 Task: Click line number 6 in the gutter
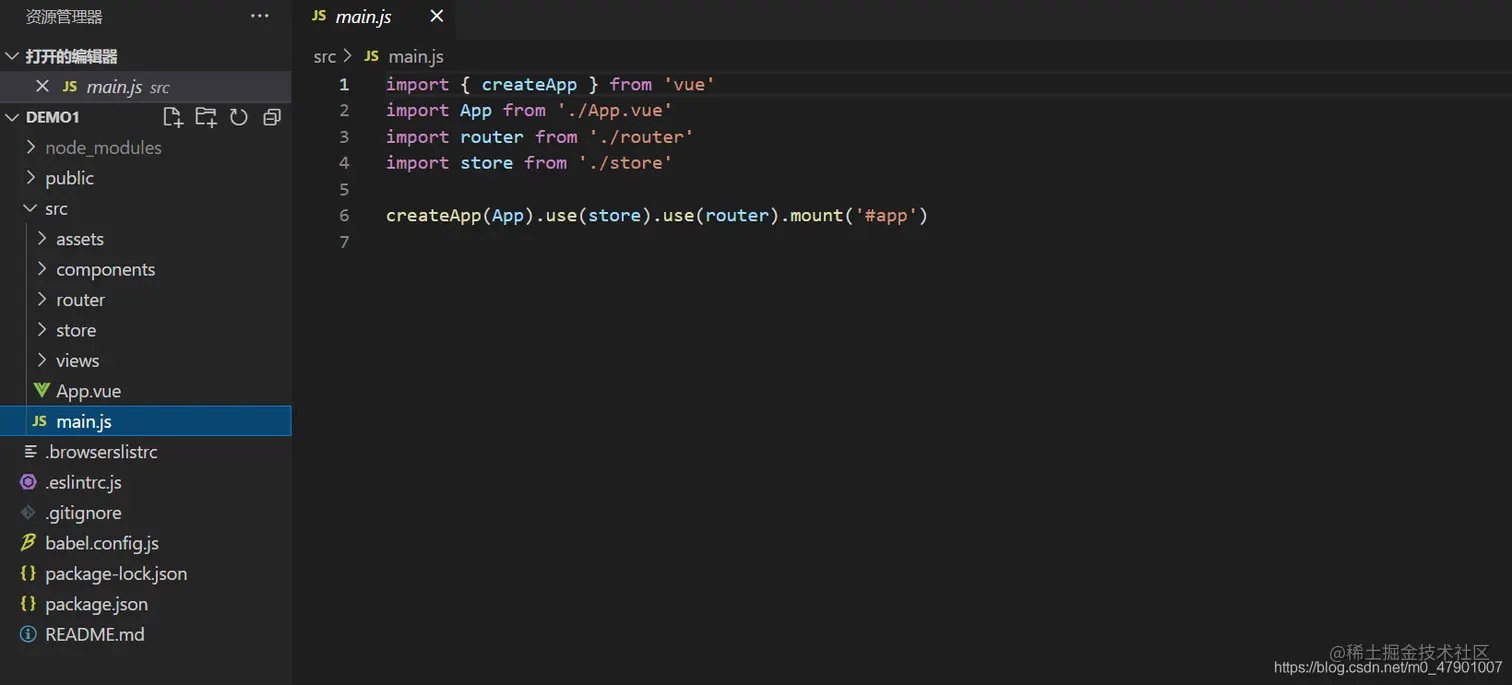pyautogui.click(x=344, y=215)
